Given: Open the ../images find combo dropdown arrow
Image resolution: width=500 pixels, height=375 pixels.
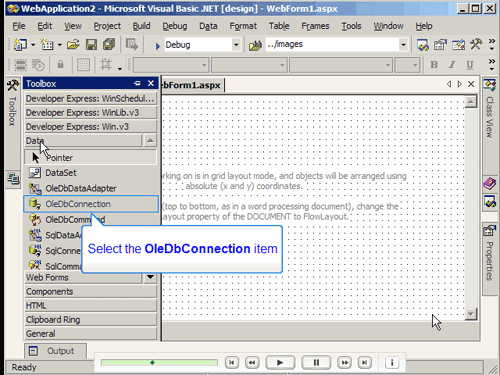Looking at the screenshot, I should click(403, 45).
